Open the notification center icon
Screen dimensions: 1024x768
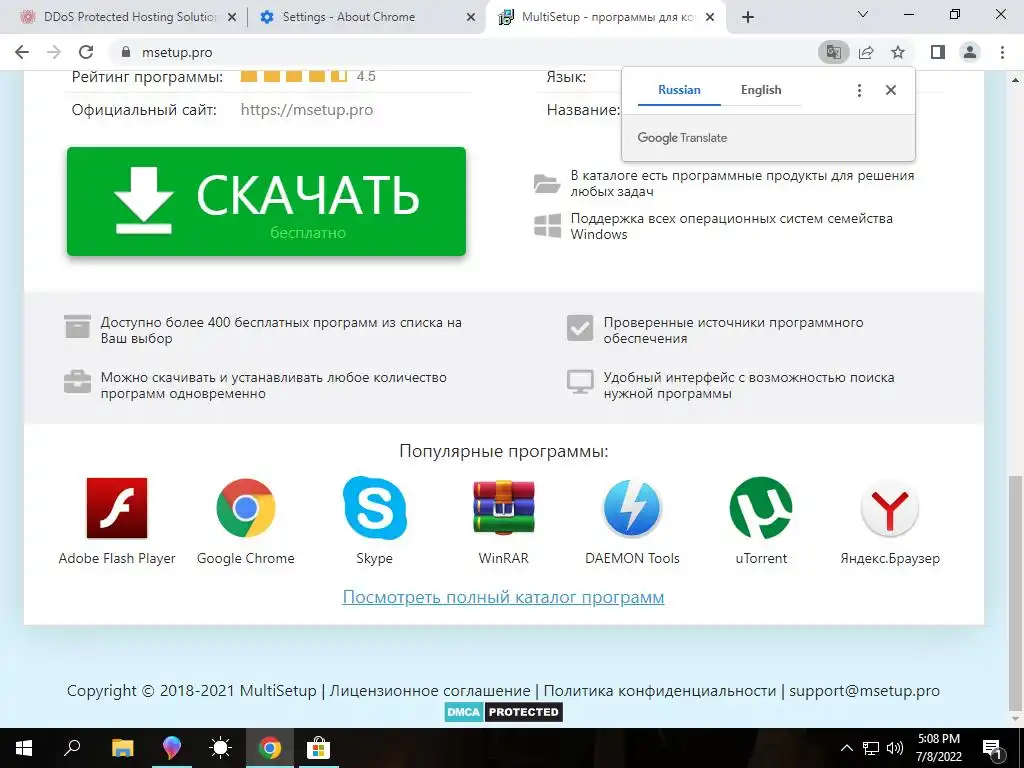click(992, 748)
